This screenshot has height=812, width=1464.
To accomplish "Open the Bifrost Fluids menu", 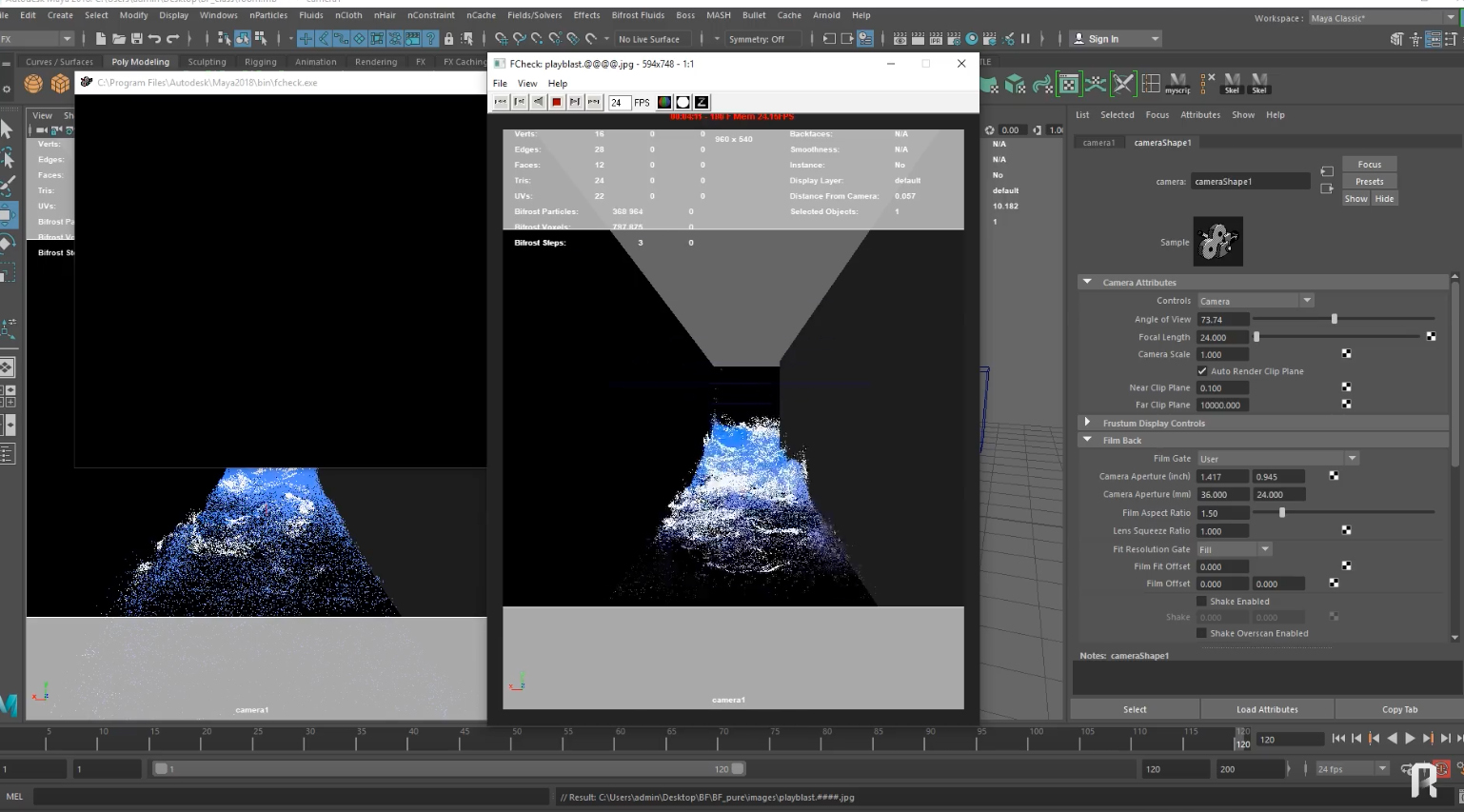I will [638, 15].
